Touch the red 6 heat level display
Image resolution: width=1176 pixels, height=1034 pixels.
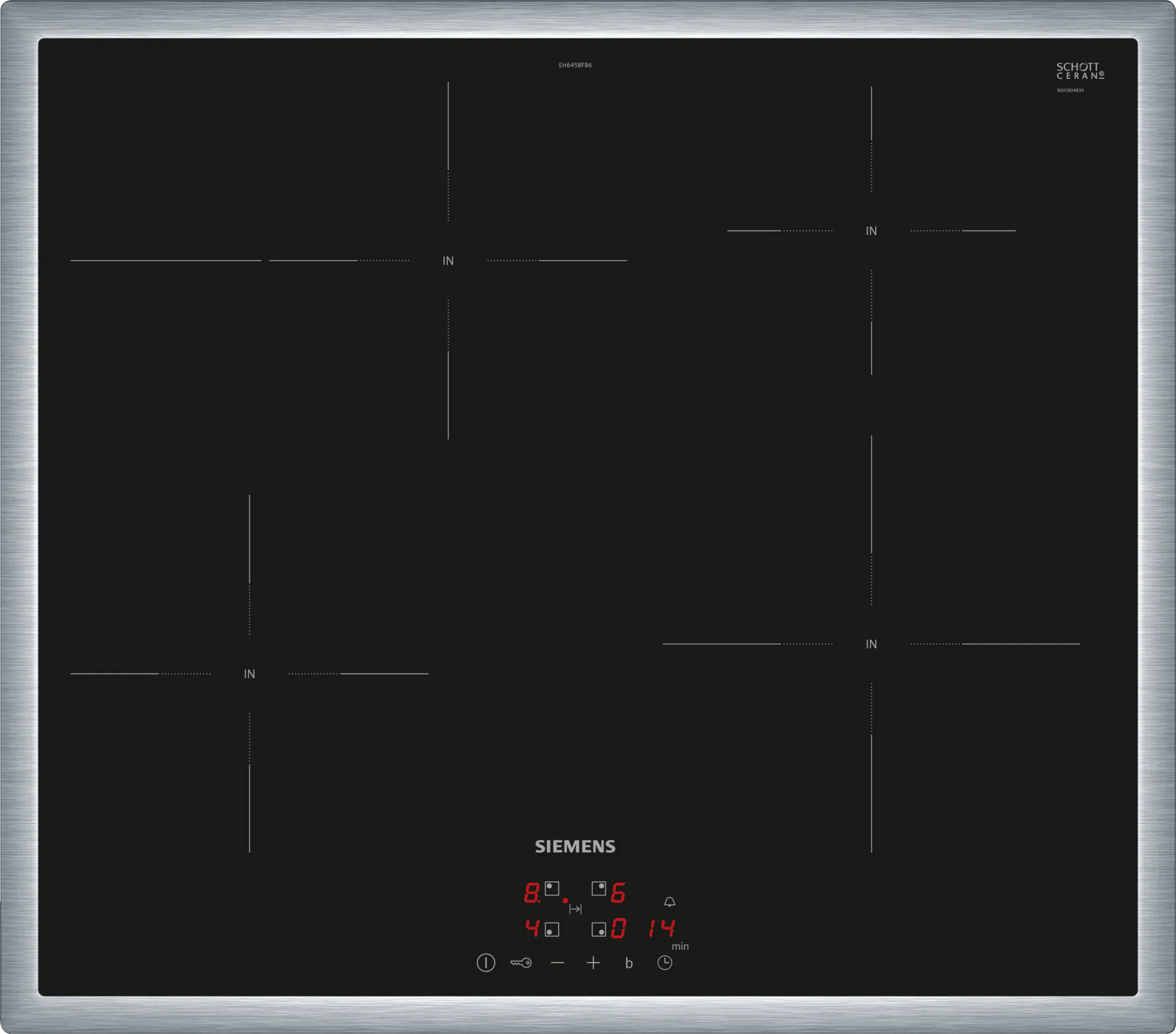618,892
